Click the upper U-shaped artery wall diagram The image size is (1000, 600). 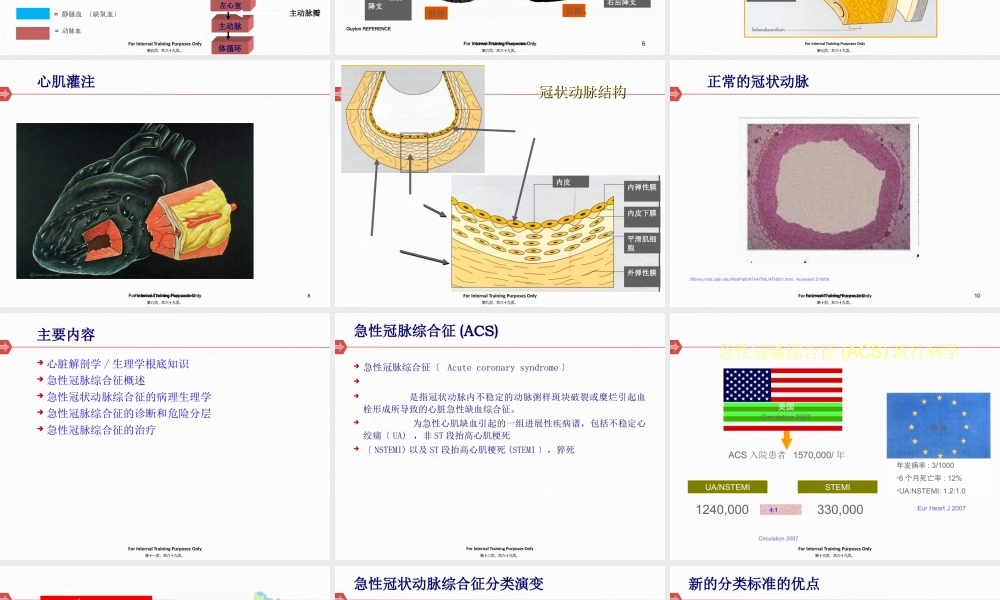(413, 119)
